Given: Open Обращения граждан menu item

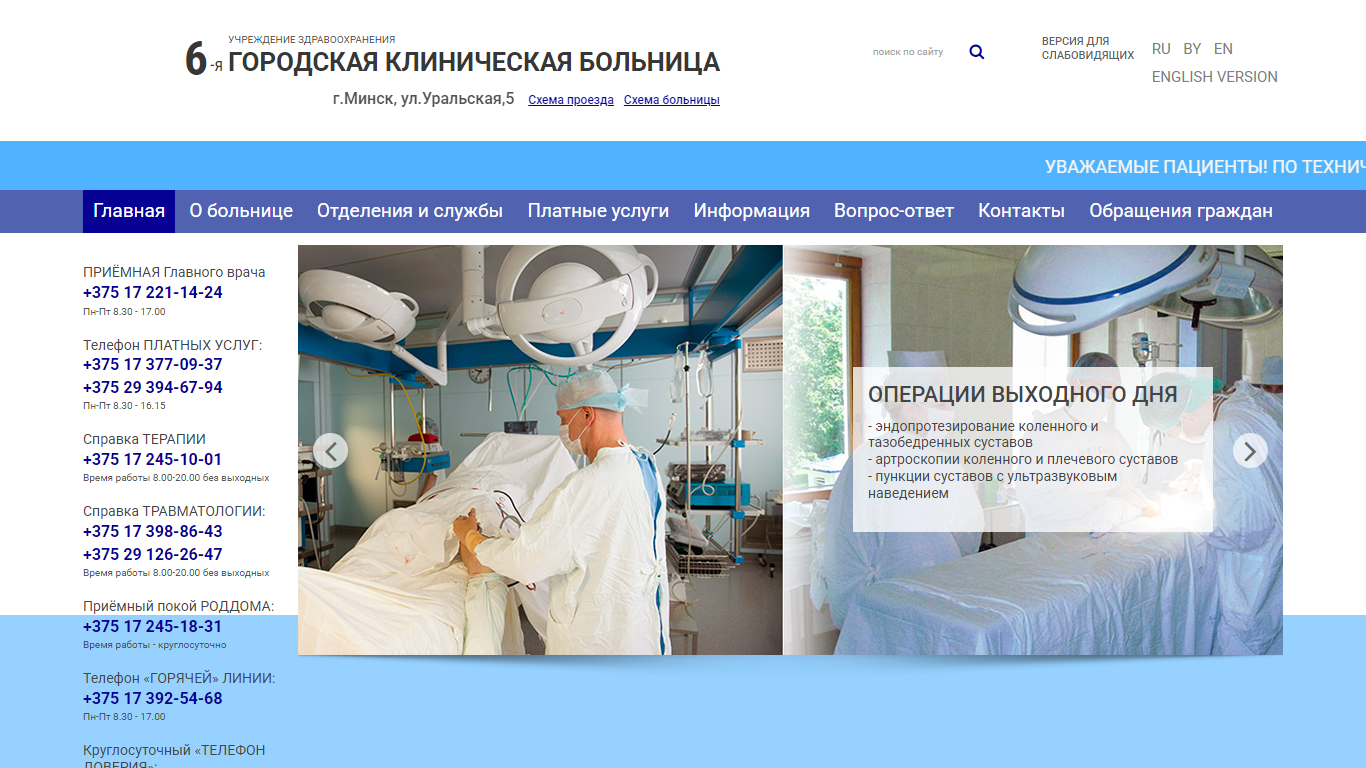Looking at the screenshot, I should [x=1181, y=211].
